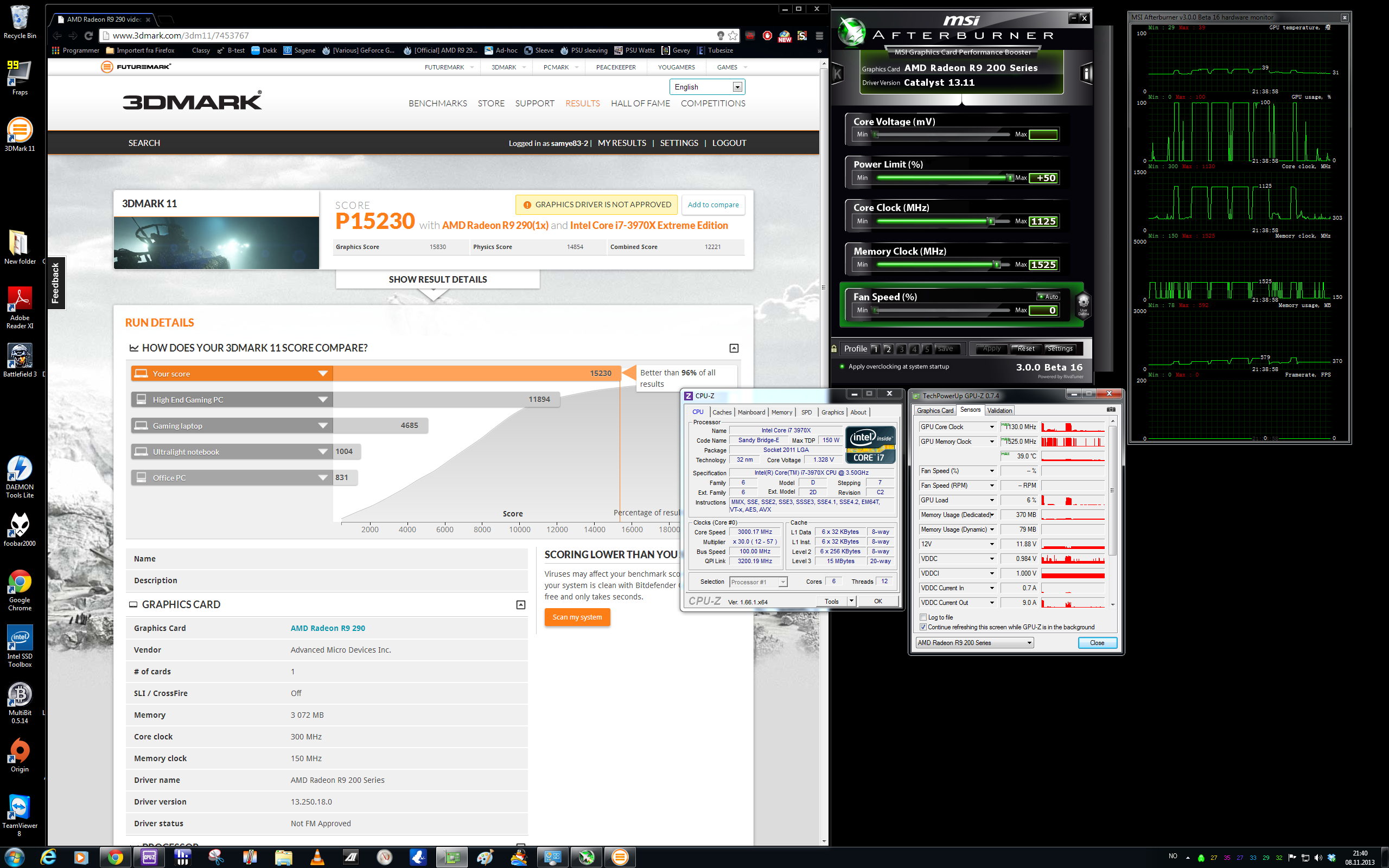Open DAEMON Tools Lite desktop icon
1389x868 pixels.
(20, 476)
